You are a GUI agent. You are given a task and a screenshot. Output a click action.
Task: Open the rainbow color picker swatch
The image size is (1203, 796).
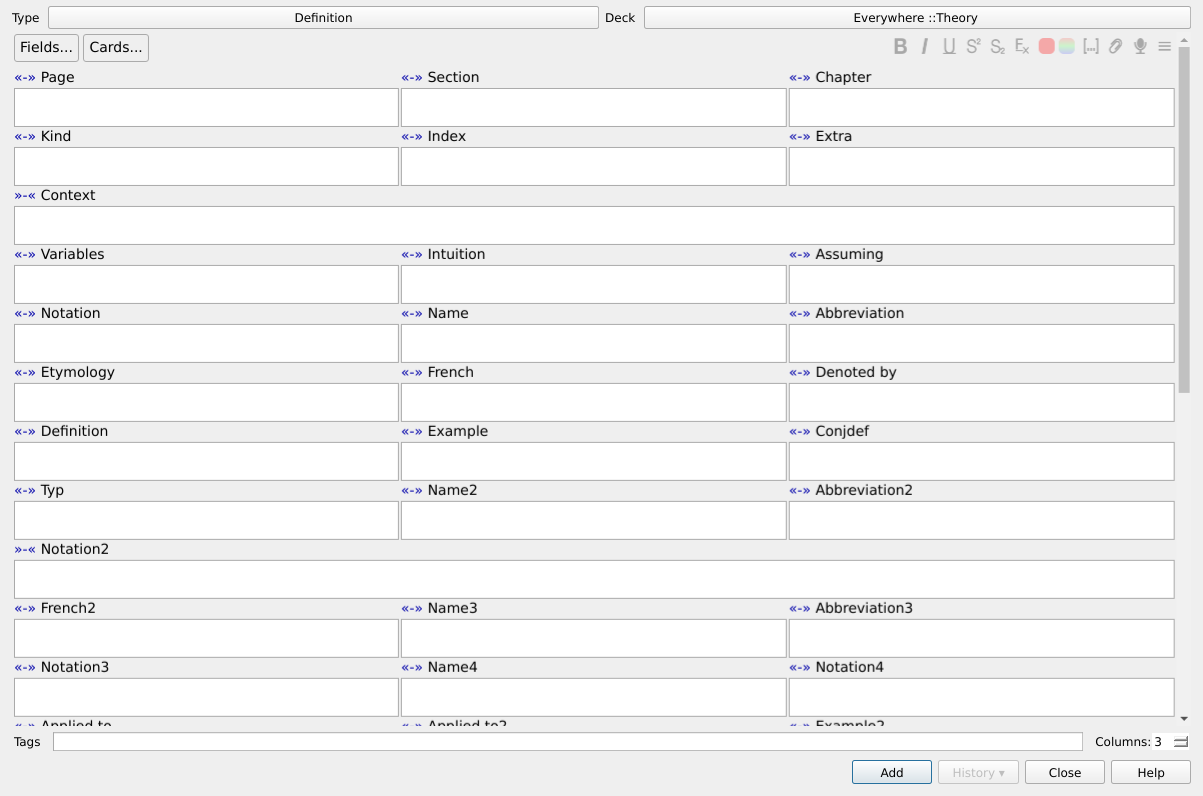[x=1067, y=46]
